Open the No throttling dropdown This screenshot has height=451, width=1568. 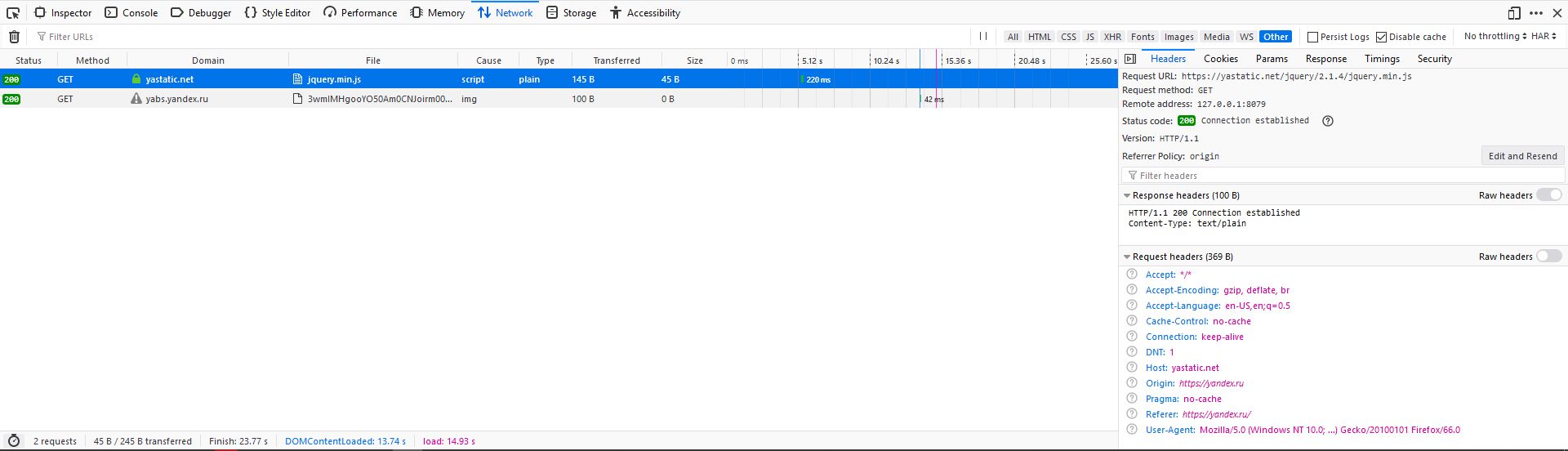[1494, 36]
